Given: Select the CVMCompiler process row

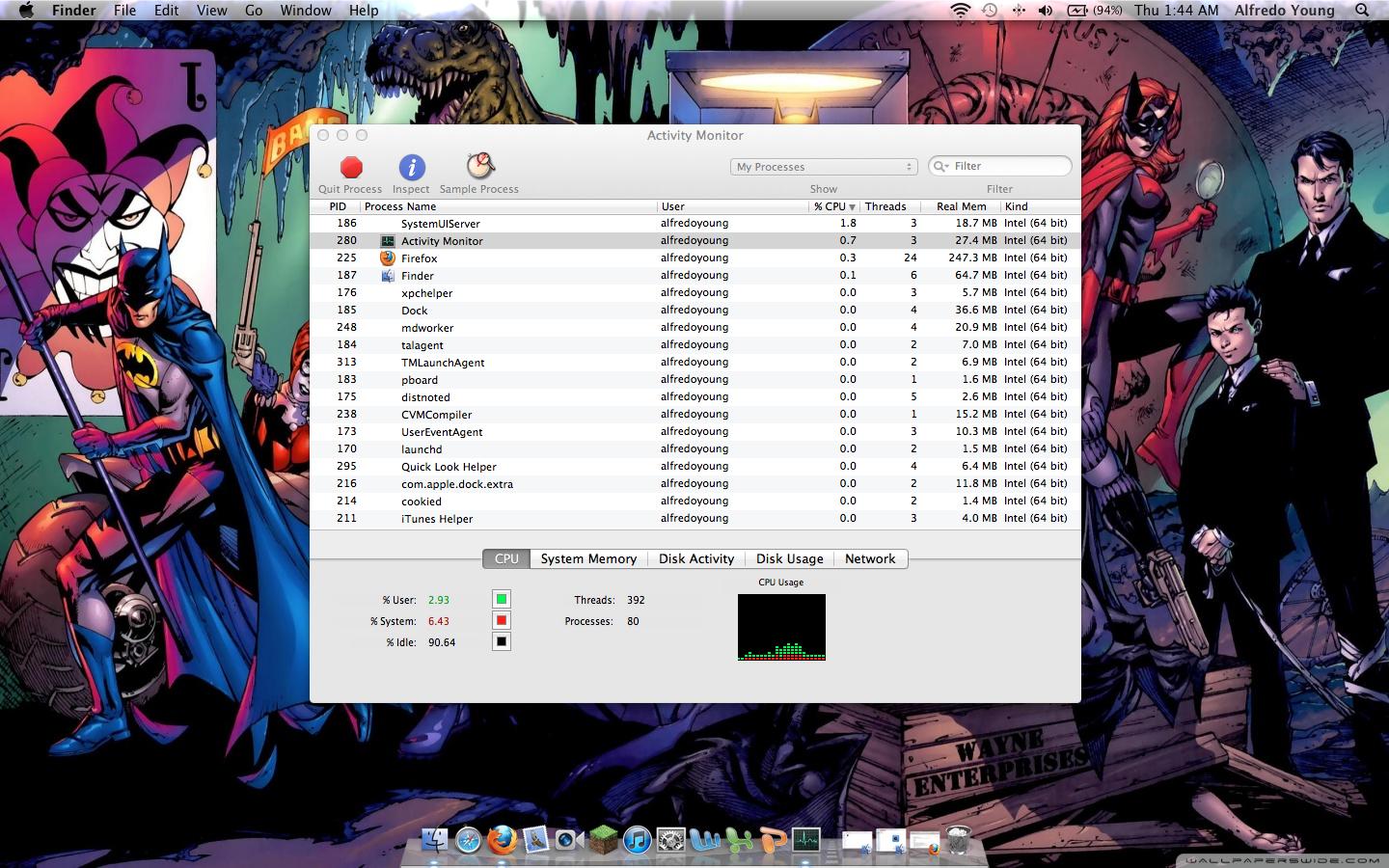Looking at the screenshot, I should click(x=695, y=414).
